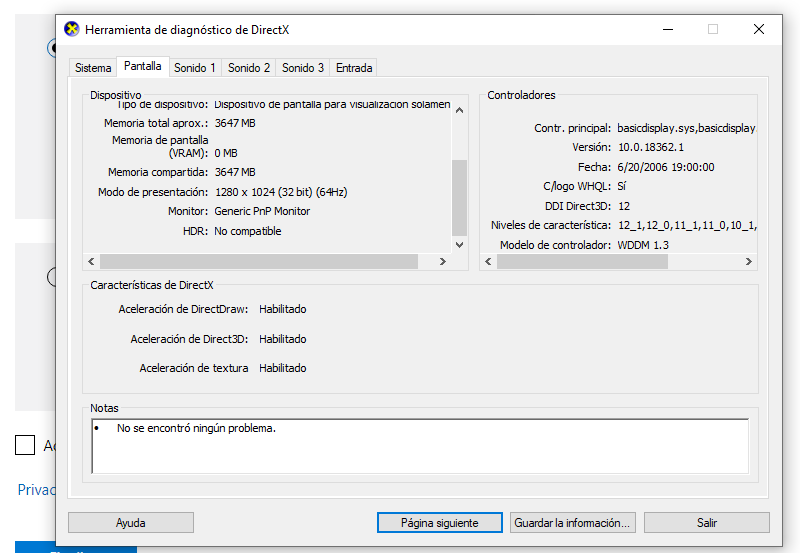The image size is (800, 553).
Task: Click 'Habilitado' next to Aceleración de Direct3D
Action: click(x=283, y=339)
